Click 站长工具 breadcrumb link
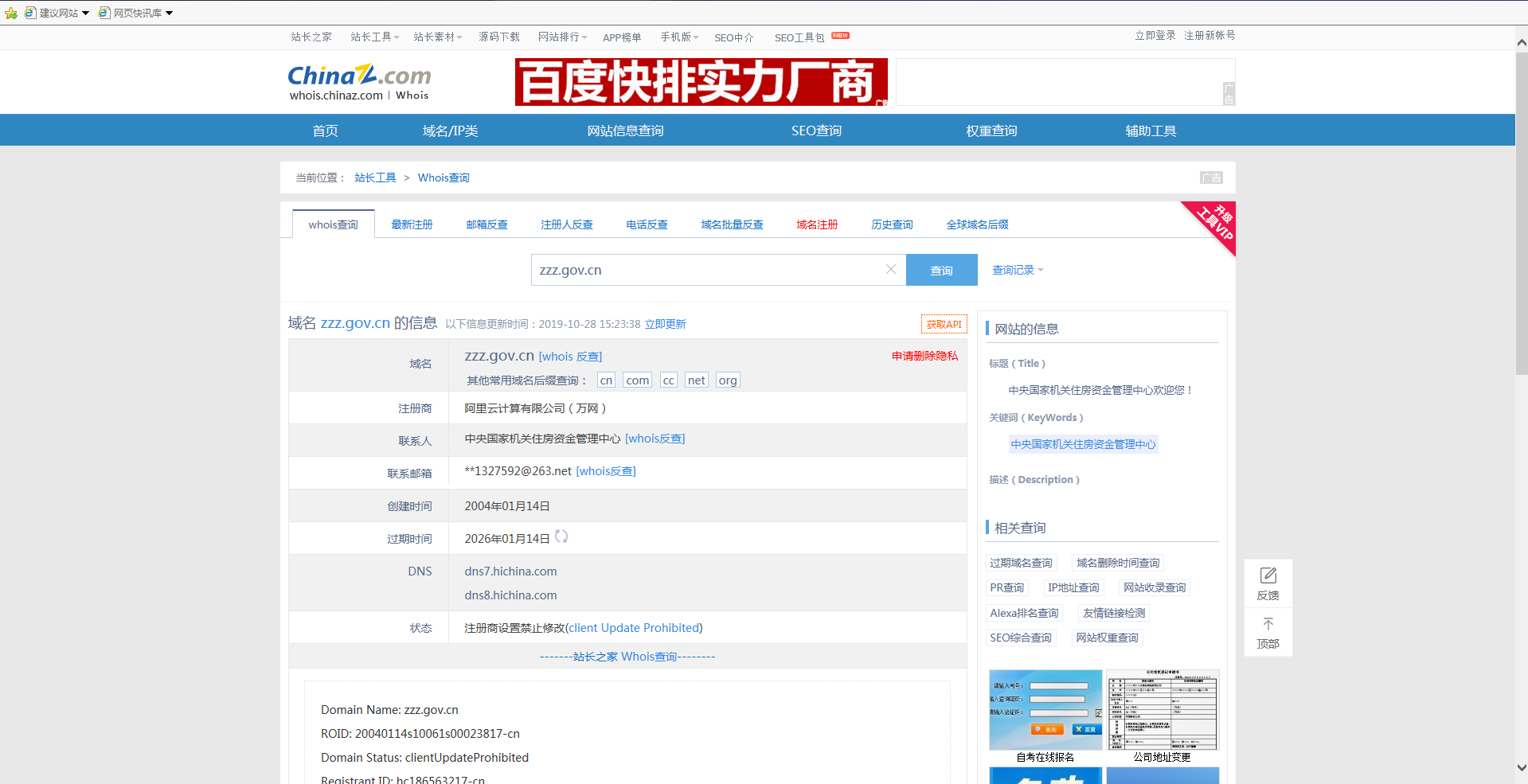The width and height of the screenshot is (1528, 784). (375, 177)
